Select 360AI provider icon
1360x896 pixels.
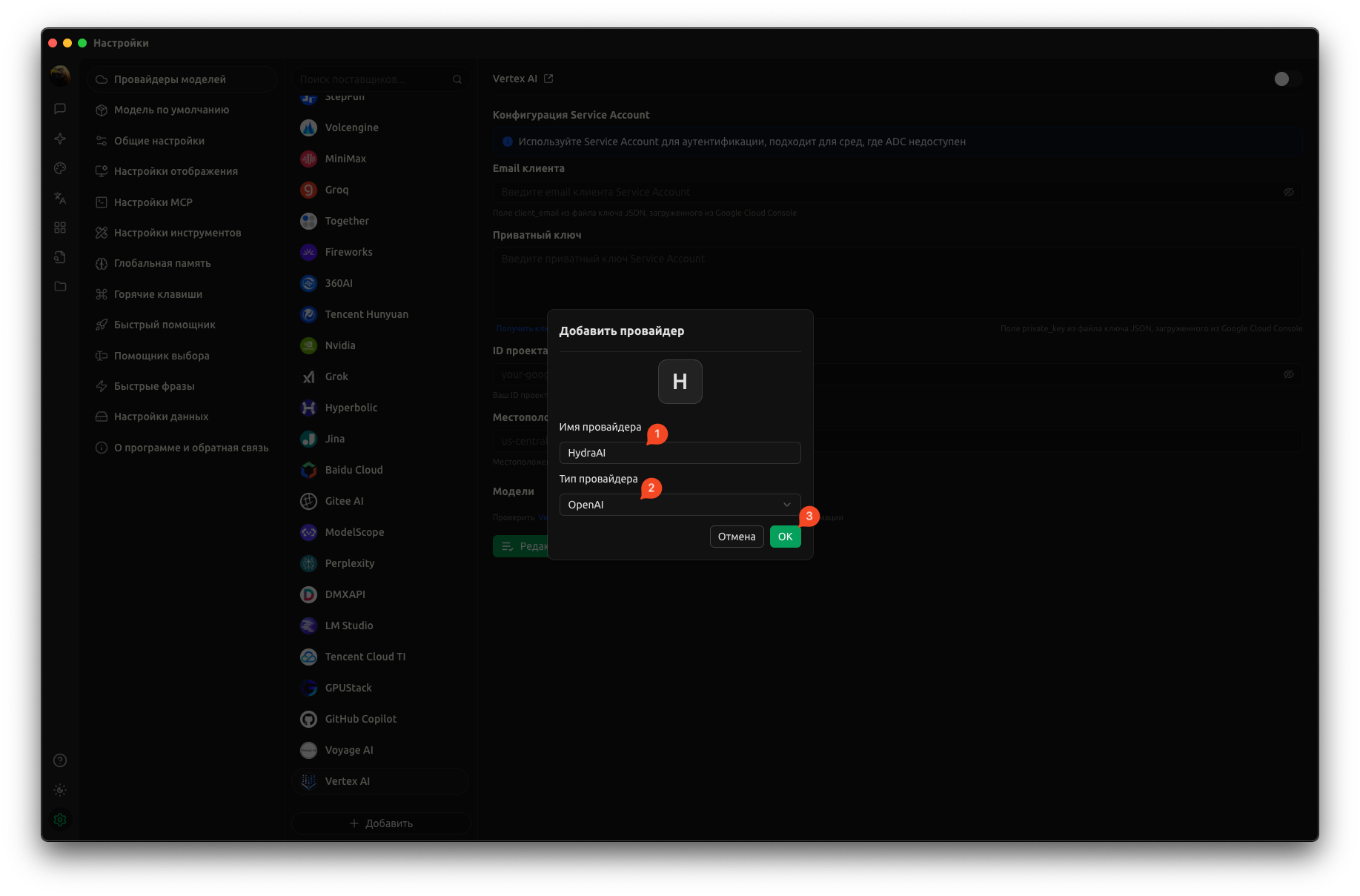point(309,283)
